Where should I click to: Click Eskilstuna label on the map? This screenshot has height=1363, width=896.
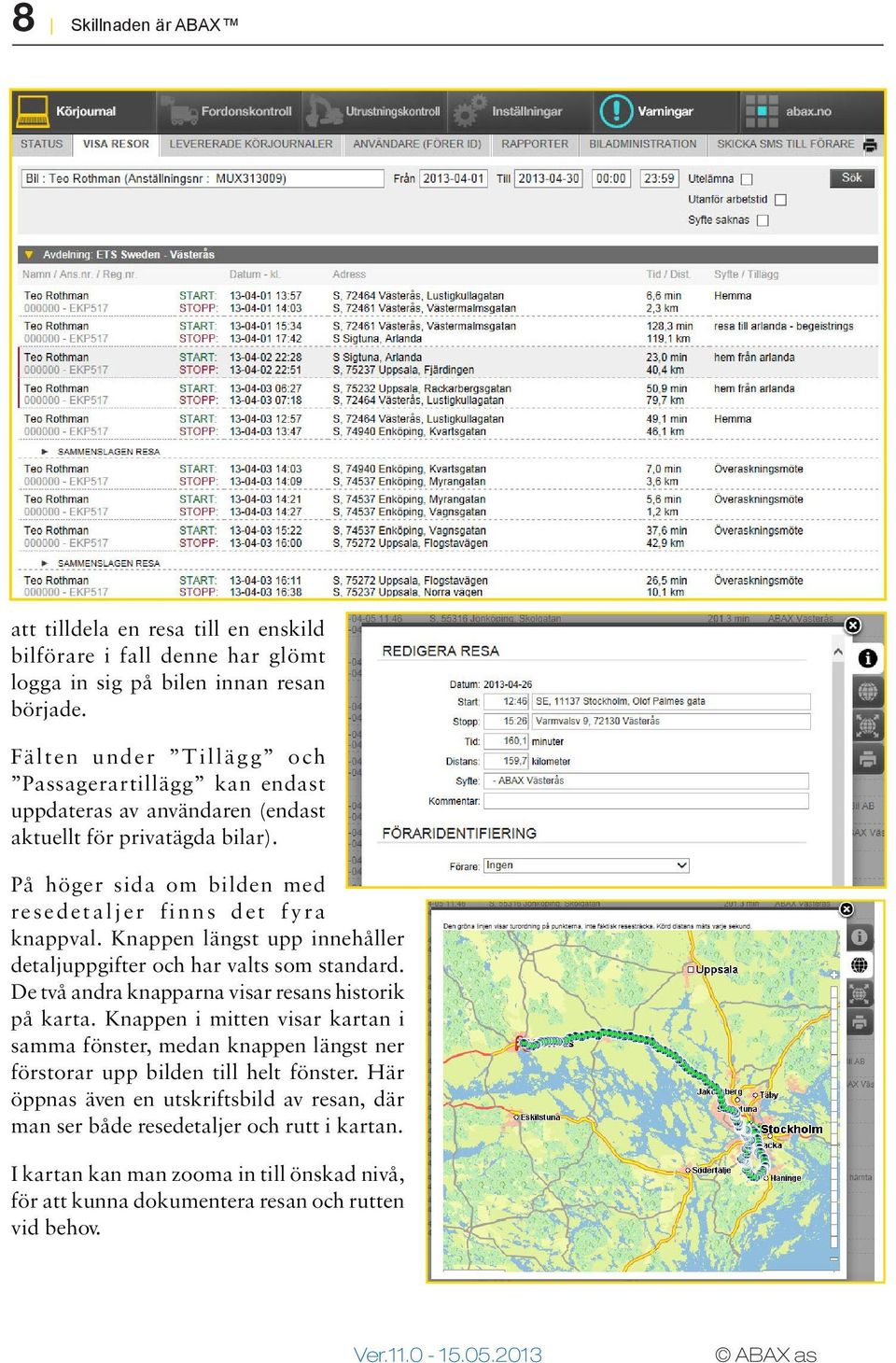[x=539, y=1117]
